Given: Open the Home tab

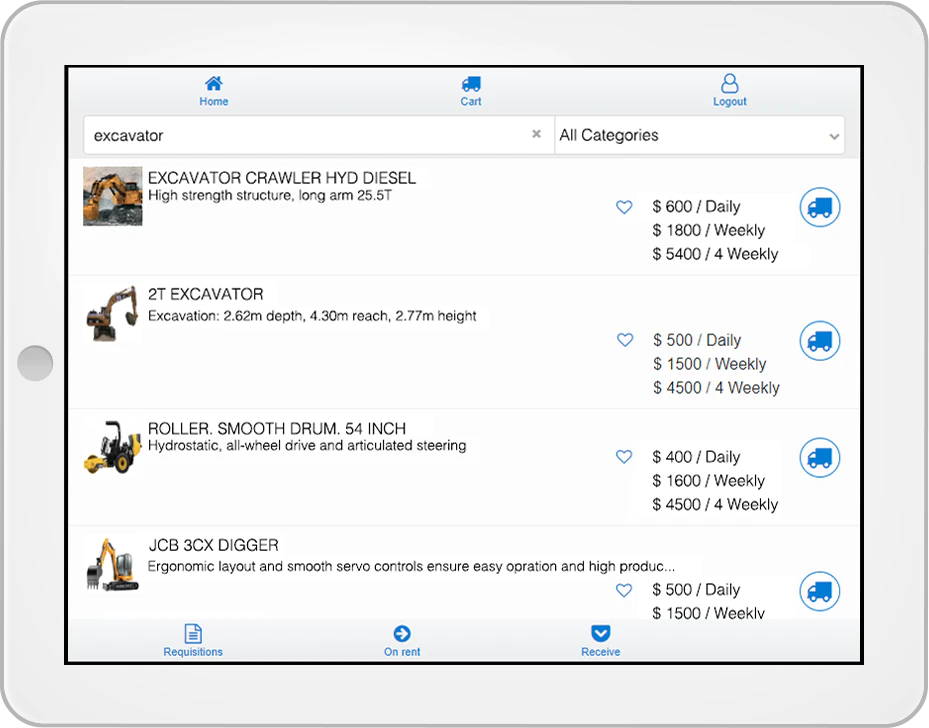Looking at the screenshot, I should coord(214,91).
